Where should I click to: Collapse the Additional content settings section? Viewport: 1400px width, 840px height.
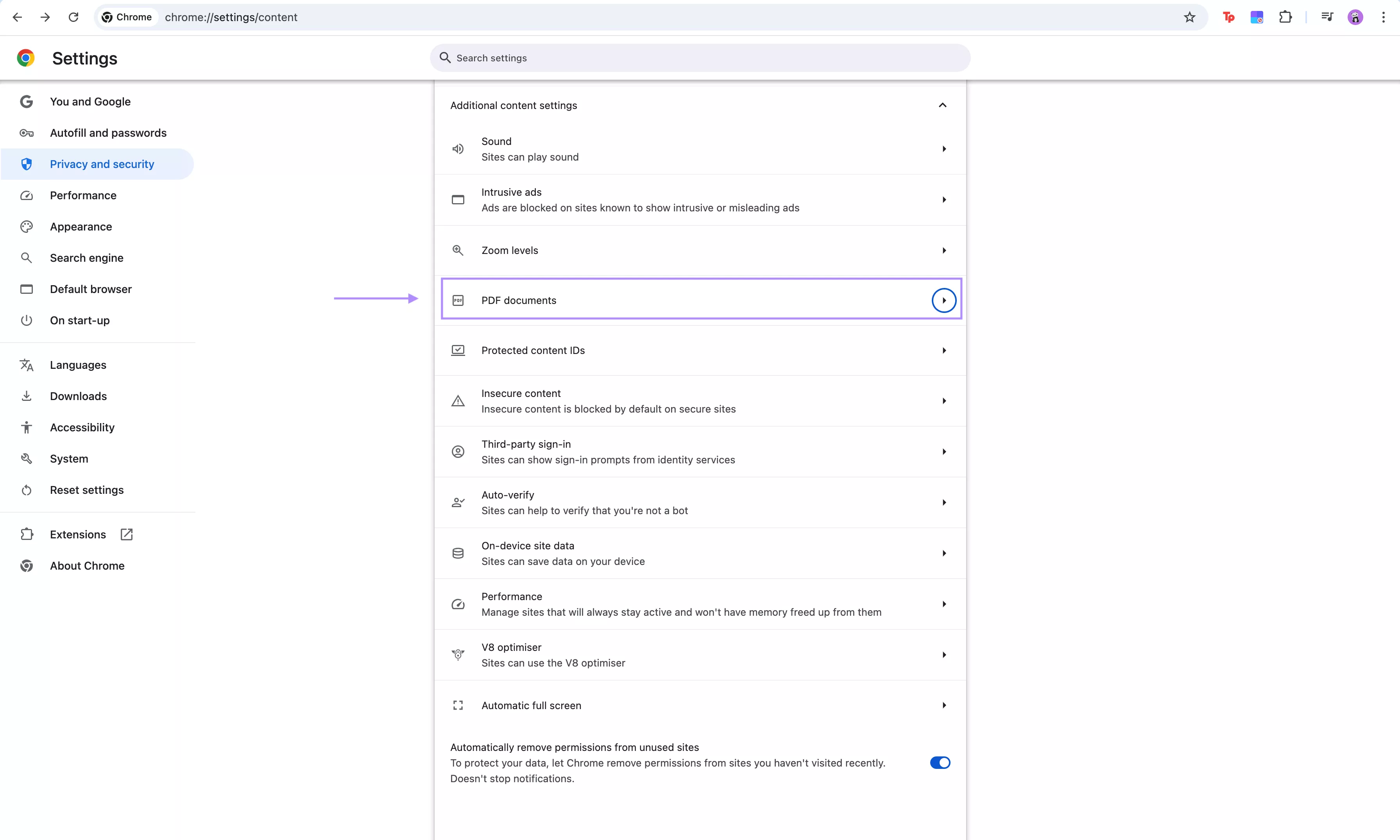point(942,105)
